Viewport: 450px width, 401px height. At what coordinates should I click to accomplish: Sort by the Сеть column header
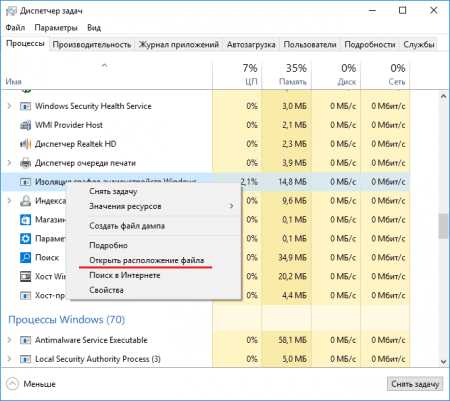point(386,75)
